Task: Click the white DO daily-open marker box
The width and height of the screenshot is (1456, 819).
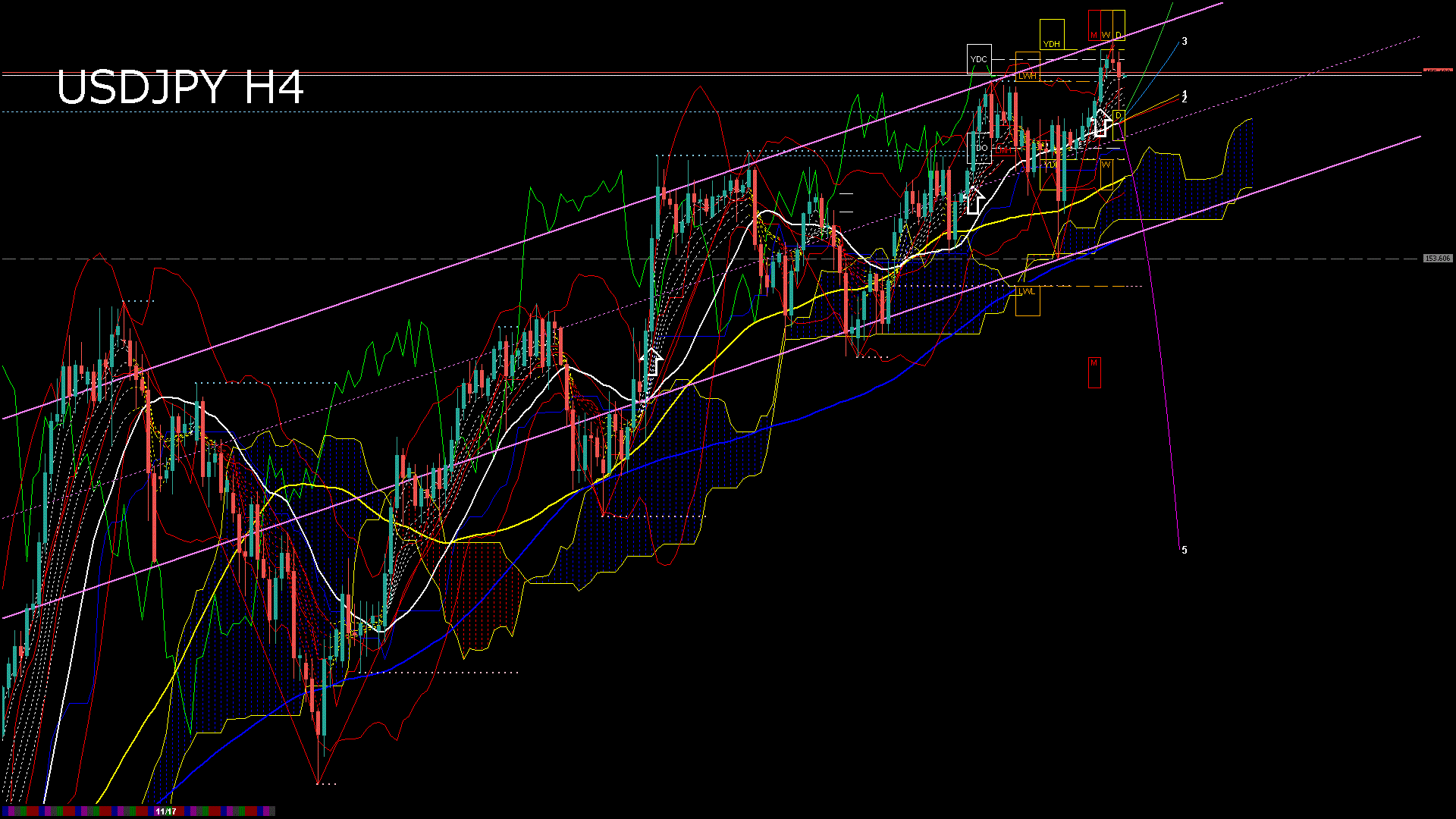Action: click(x=982, y=147)
